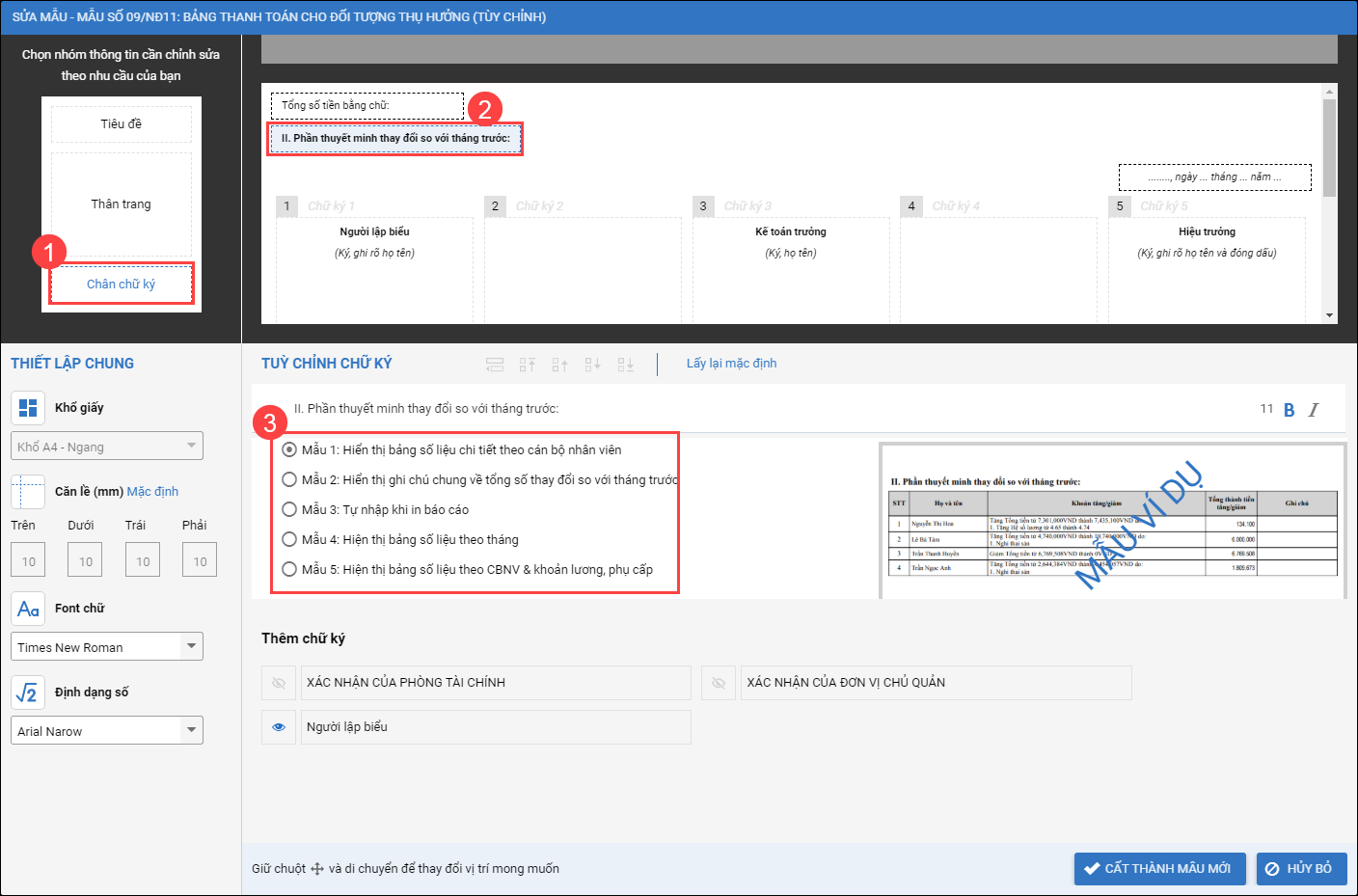Click the bold B formatting icon

1290,410
